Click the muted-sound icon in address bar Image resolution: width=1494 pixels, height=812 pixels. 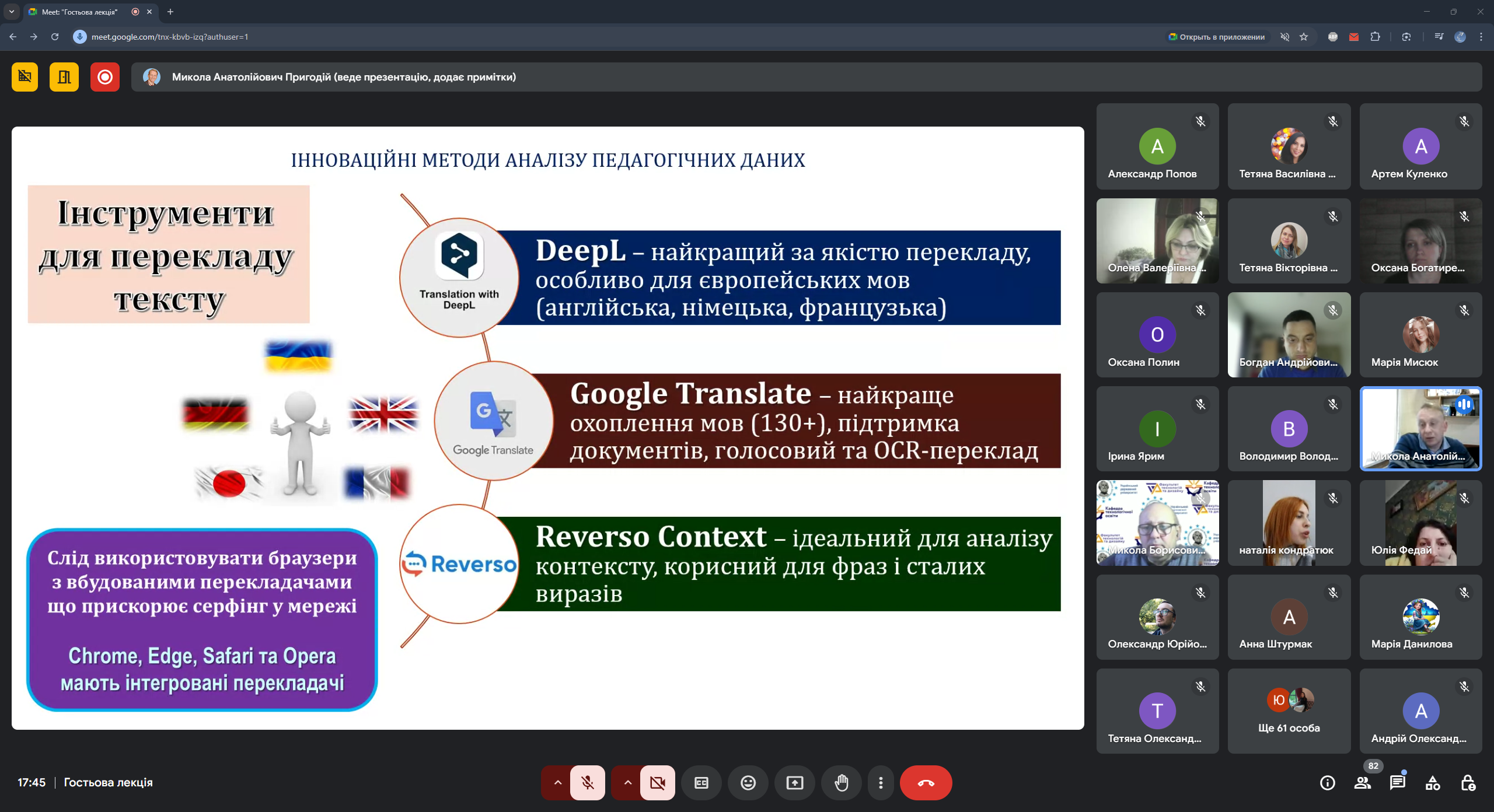1284,37
